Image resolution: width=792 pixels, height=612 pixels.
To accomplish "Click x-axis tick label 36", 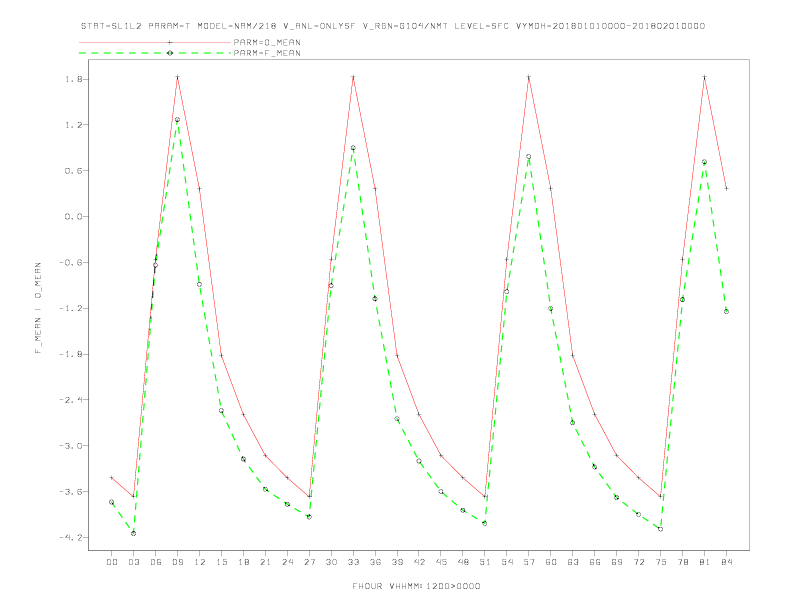I will pos(375,562).
